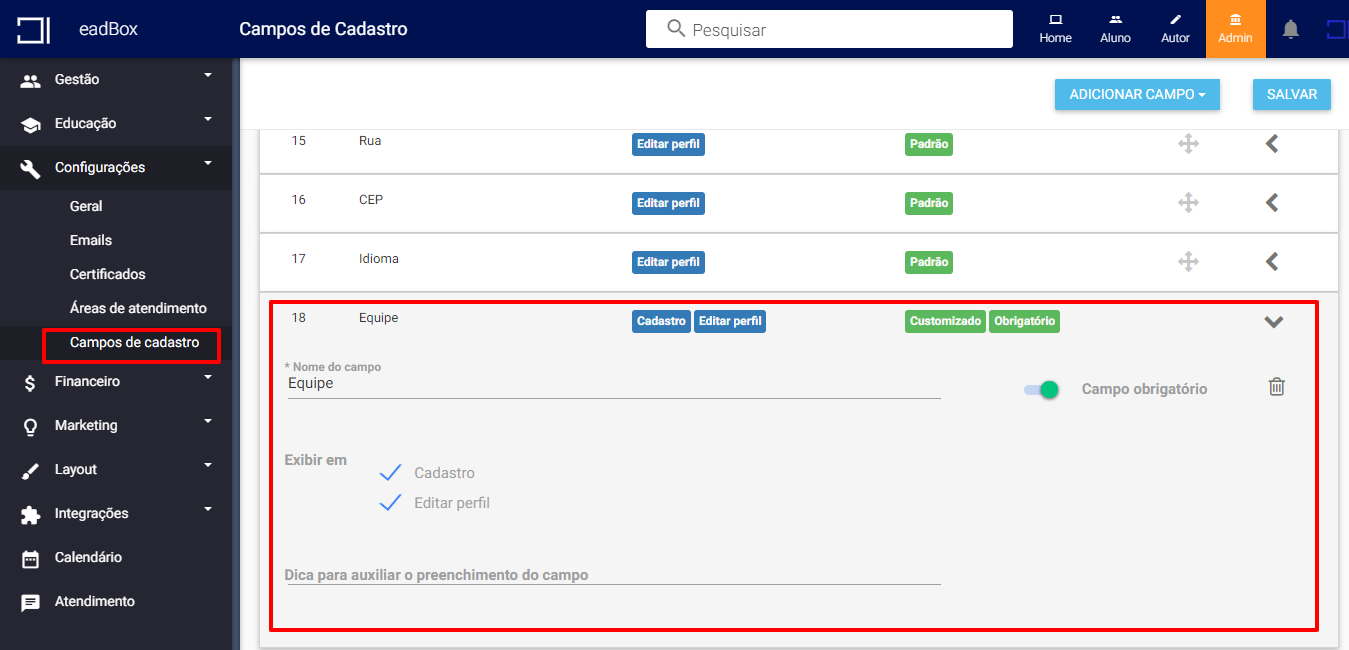
Task: Click Editar perfil tag on Rua row
Action: click(668, 144)
